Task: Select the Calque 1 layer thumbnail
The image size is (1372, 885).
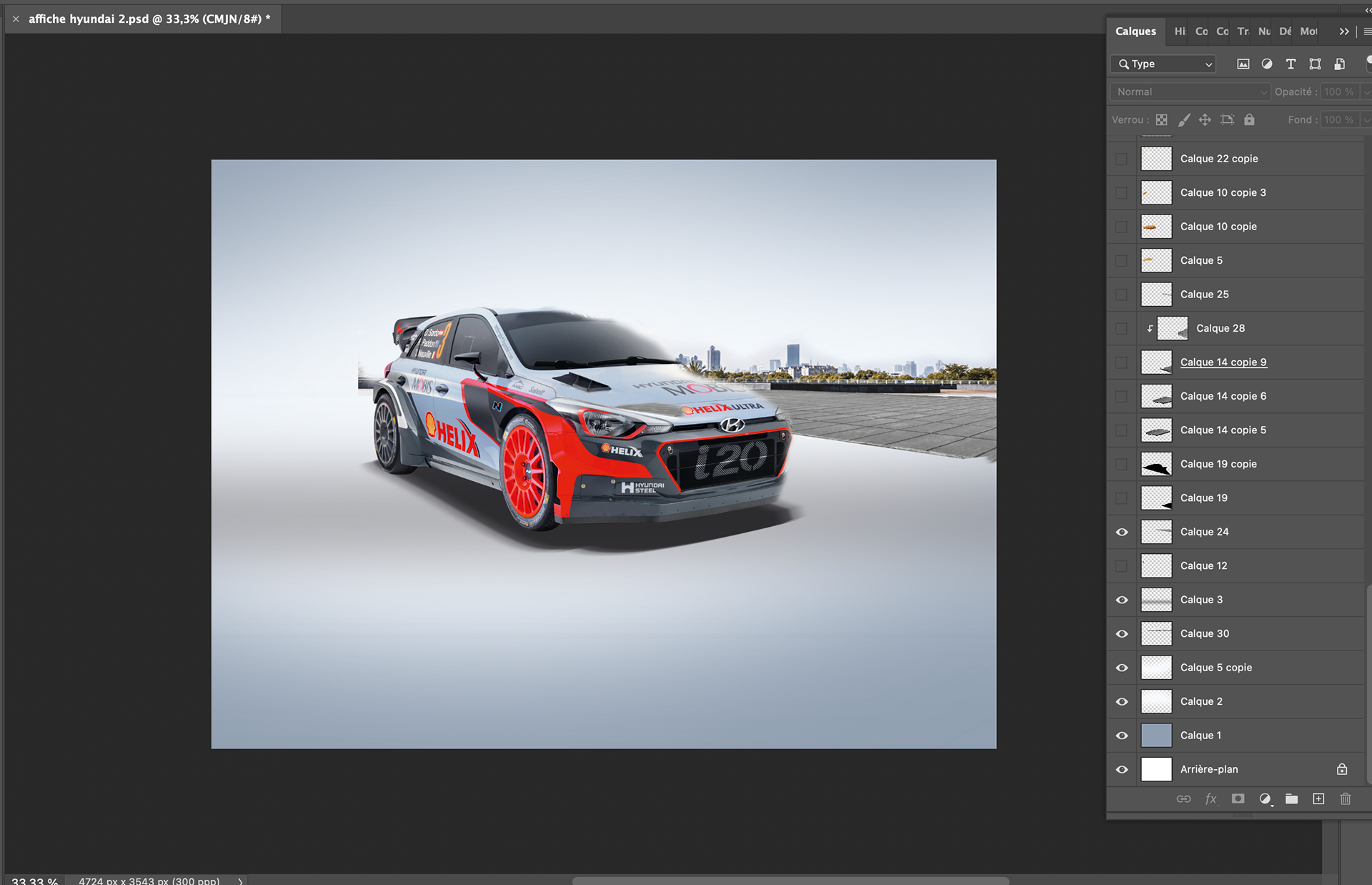Action: coord(1156,736)
